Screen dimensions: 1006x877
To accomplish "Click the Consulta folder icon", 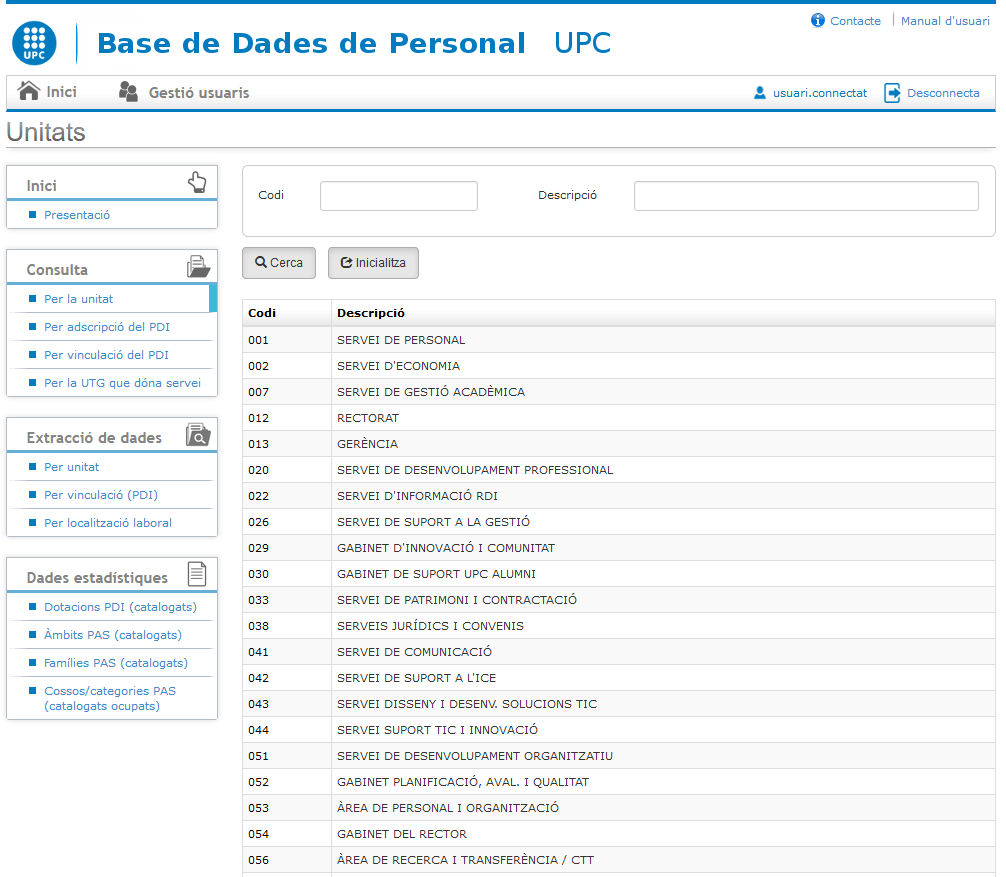I will tap(198, 268).
